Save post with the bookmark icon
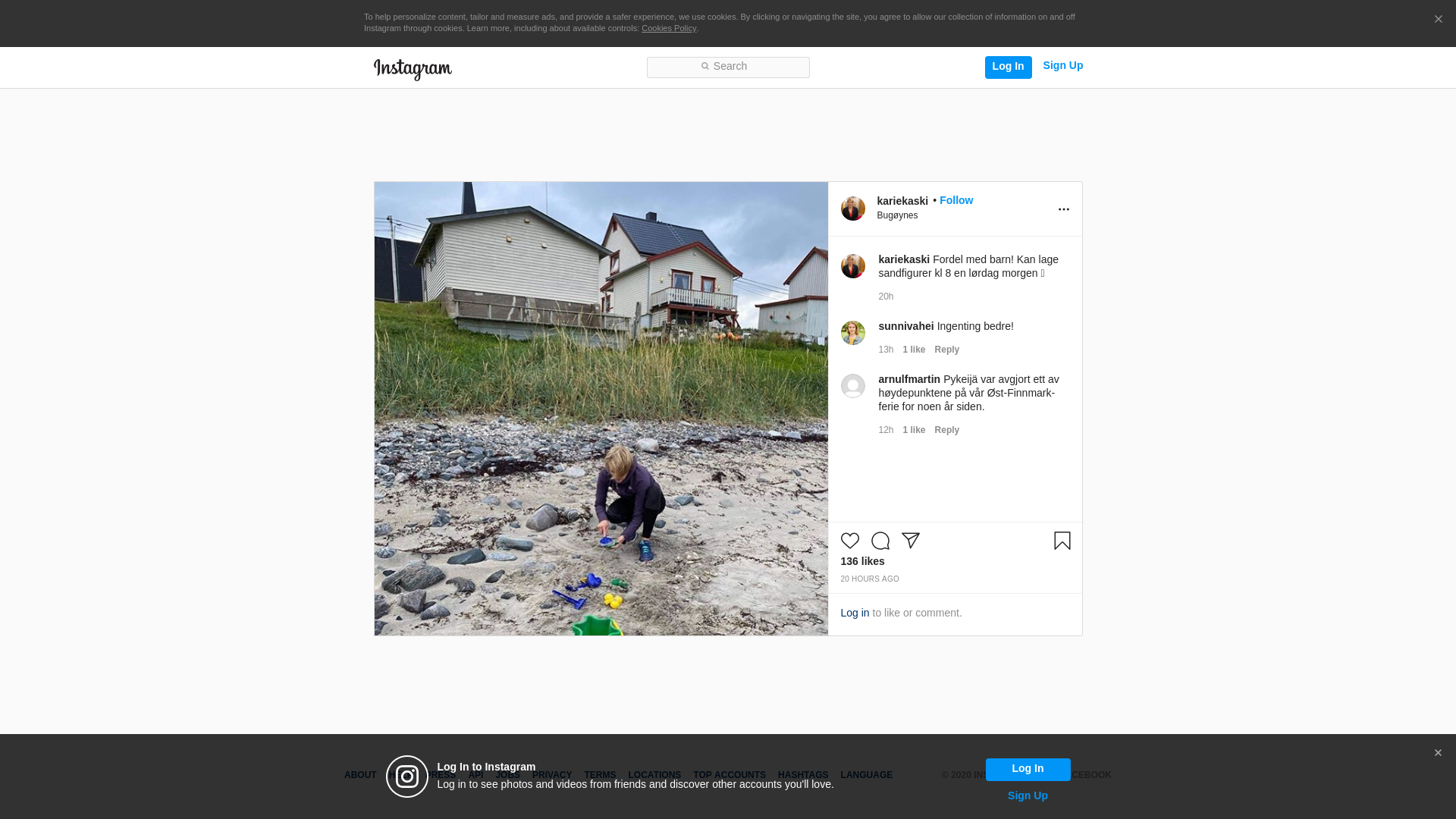 point(1062,541)
